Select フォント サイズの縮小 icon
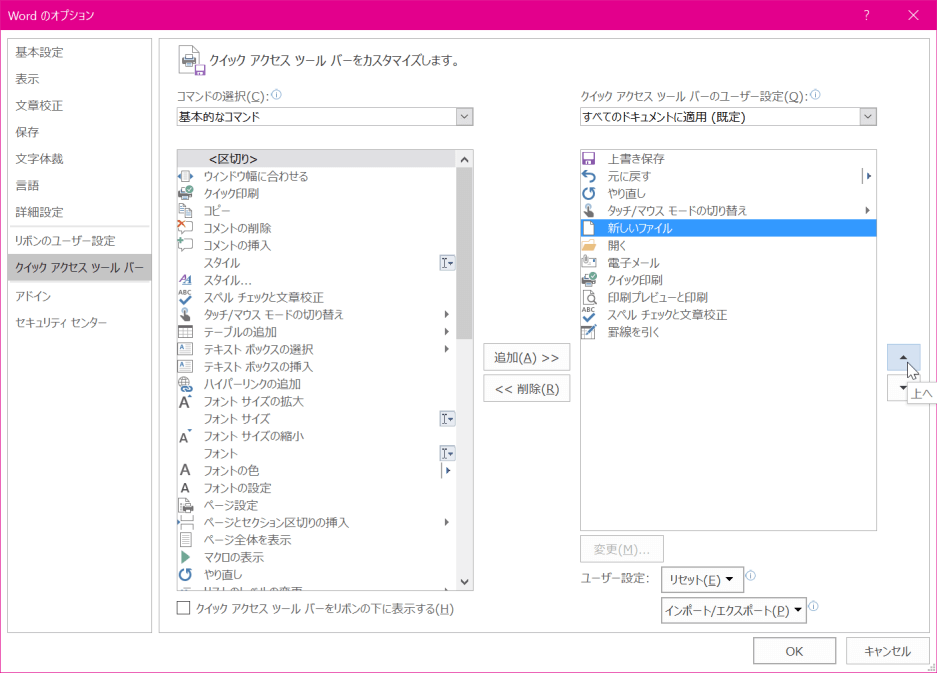This screenshot has width=937, height=673. click(x=186, y=436)
